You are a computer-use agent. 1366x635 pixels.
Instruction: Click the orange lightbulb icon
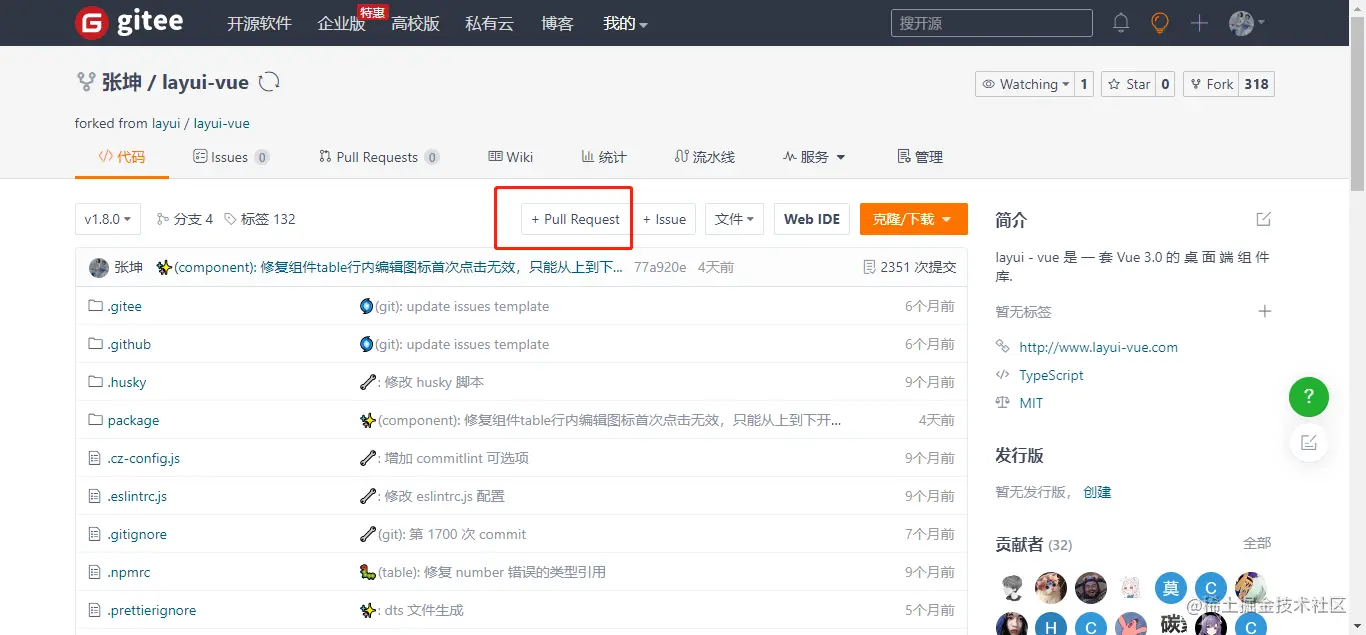tap(1160, 22)
